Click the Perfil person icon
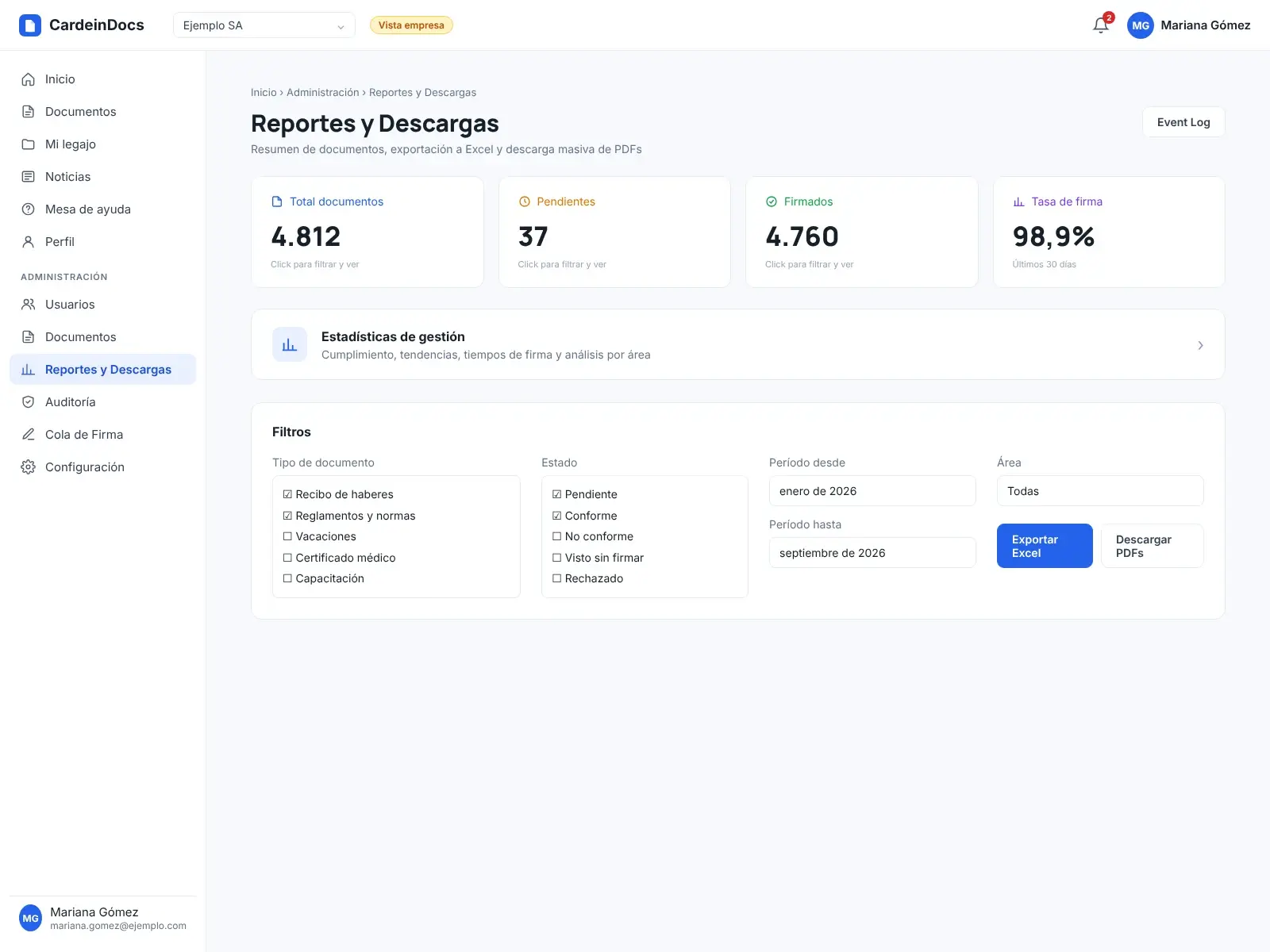This screenshot has height=952, width=1270. pos(28,242)
